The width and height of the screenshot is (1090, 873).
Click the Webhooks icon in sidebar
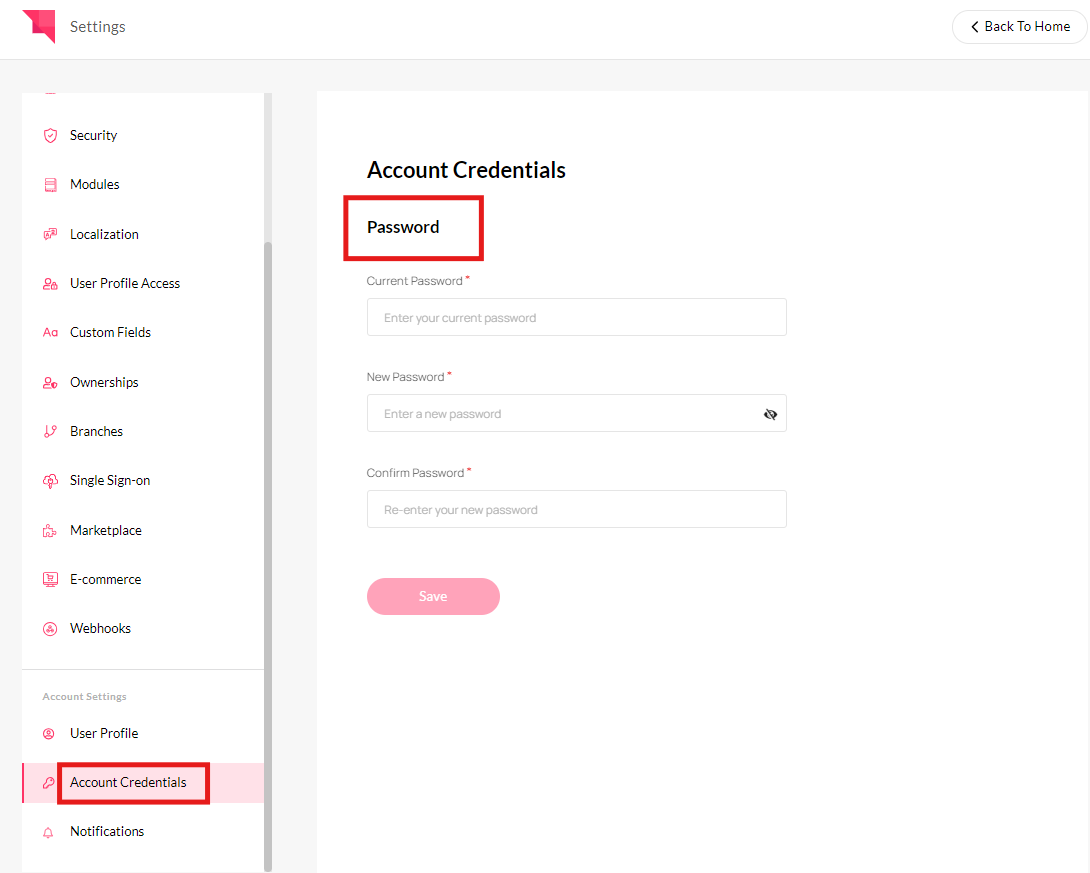point(50,629)
